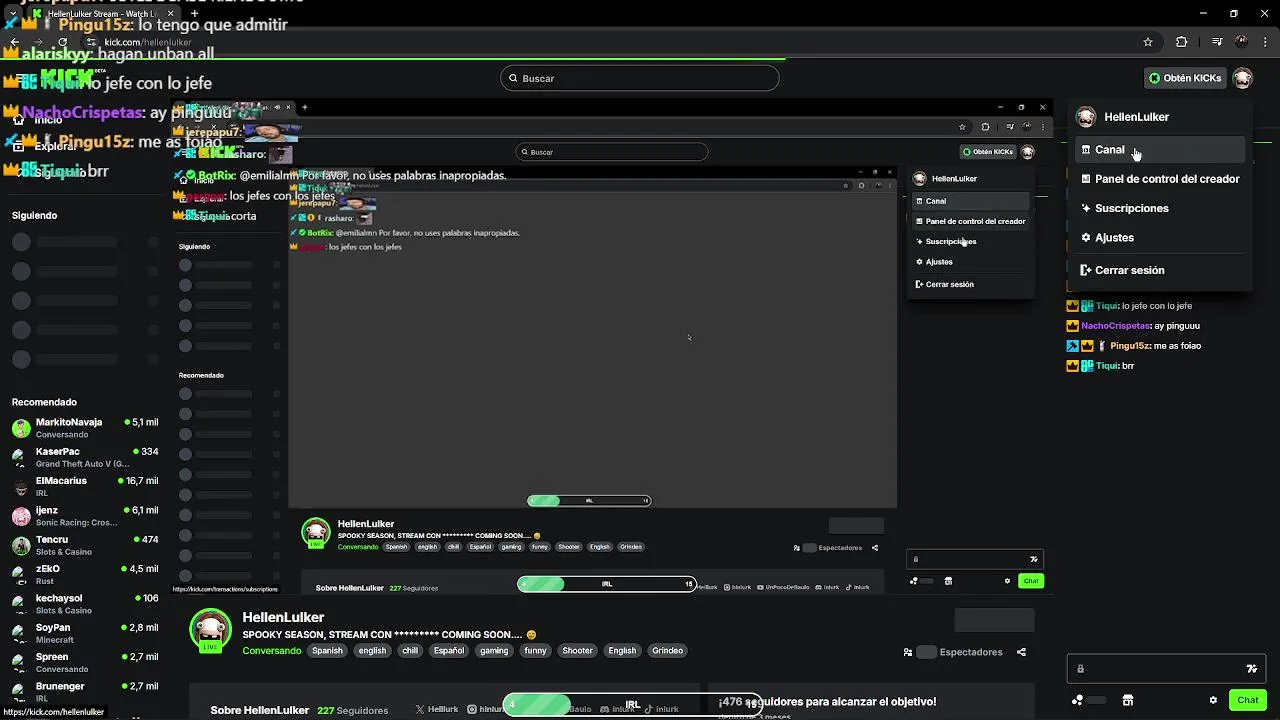Open the browser's three-dot menu

coord(1266,42)
